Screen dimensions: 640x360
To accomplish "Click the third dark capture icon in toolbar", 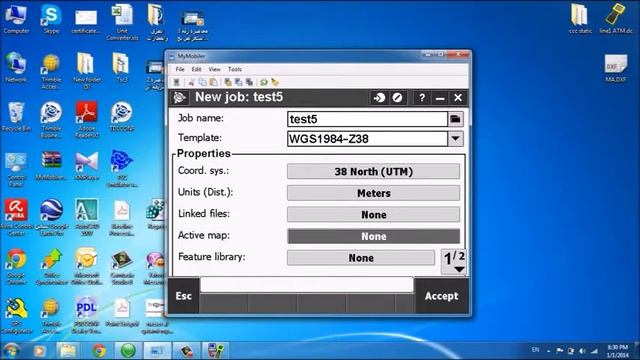I will 249,82.
